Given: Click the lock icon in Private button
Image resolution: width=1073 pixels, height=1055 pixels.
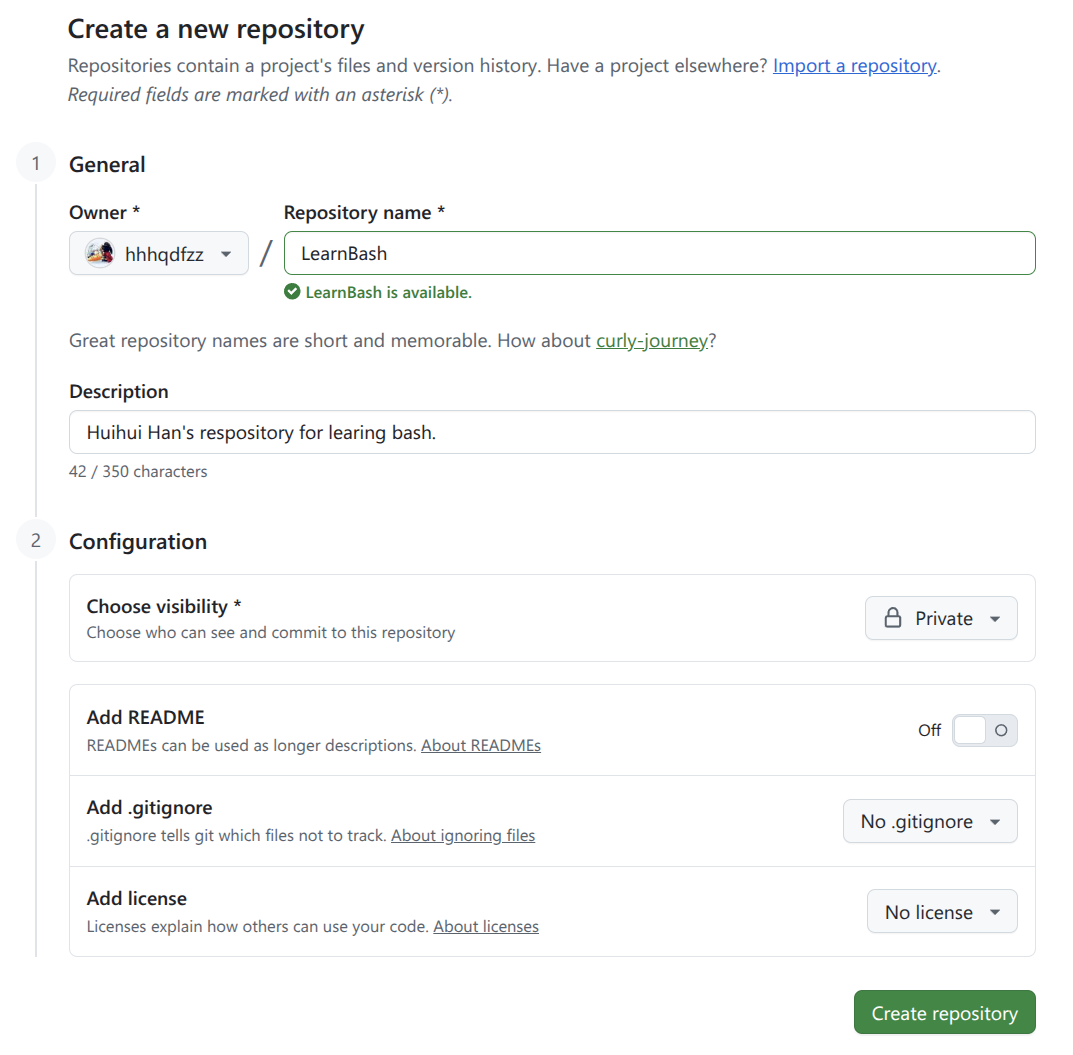Looking at the screenshot, I should [893, 618].
